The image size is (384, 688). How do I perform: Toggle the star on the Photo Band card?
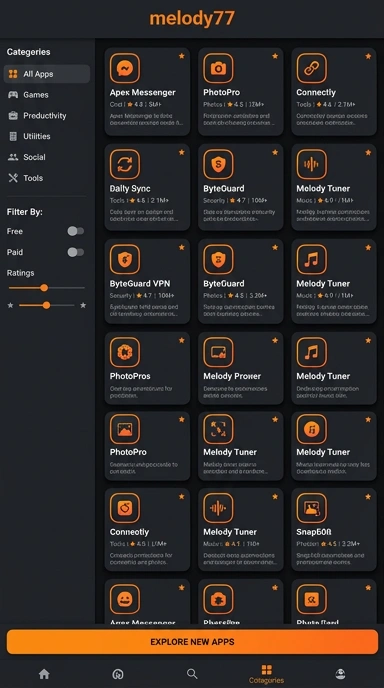pos(368,588)
